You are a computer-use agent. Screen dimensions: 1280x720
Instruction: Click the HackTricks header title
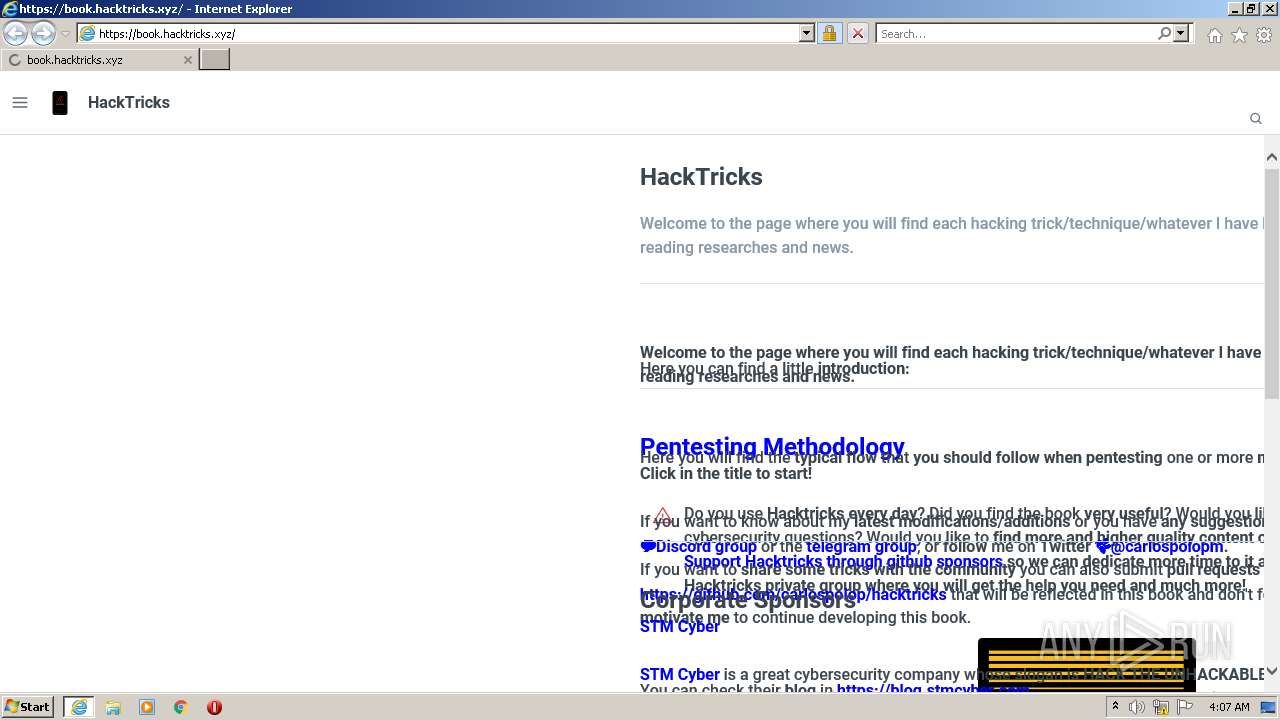tap(129, 102)
